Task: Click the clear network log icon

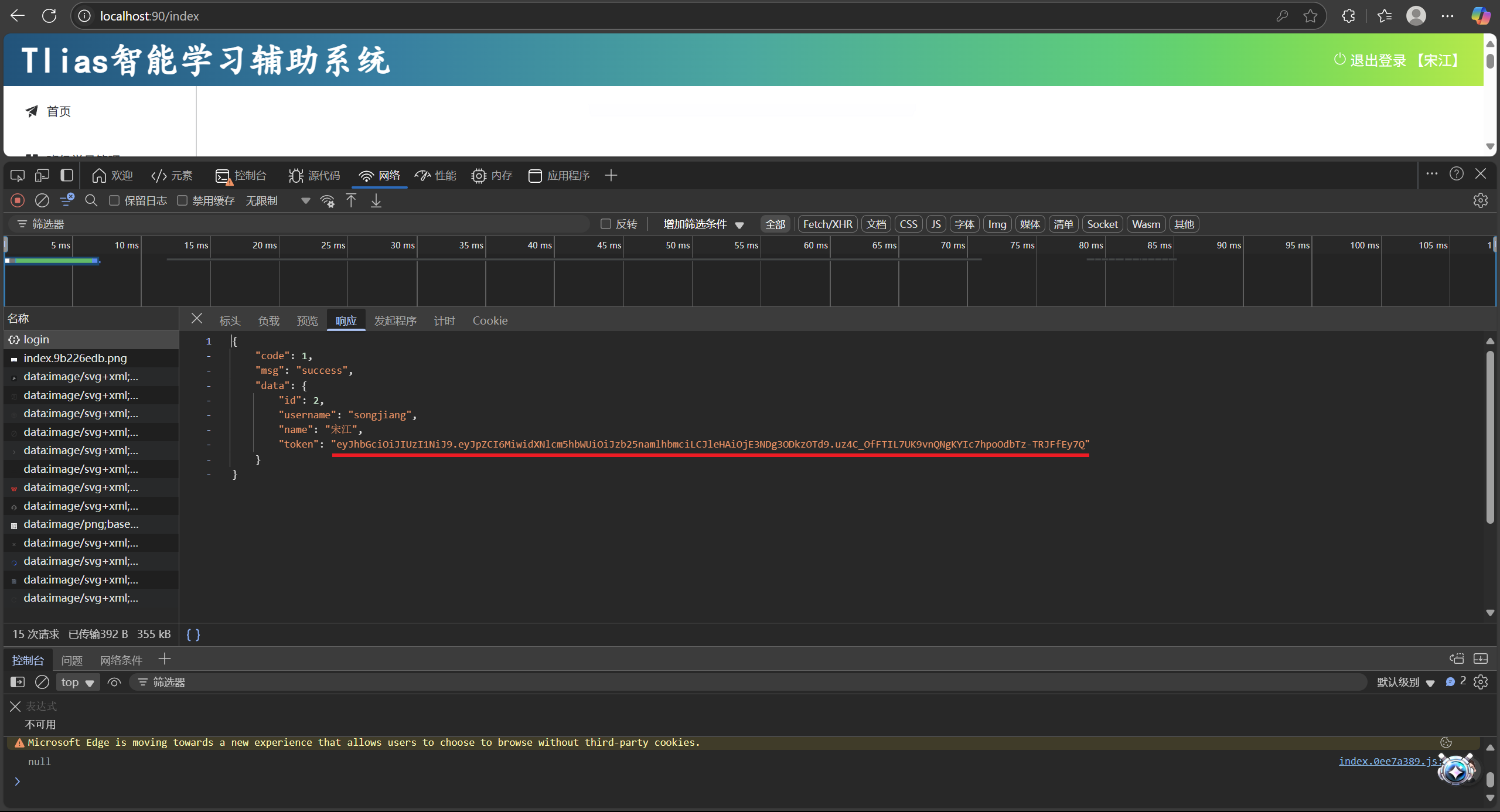Action: [42, 200]
